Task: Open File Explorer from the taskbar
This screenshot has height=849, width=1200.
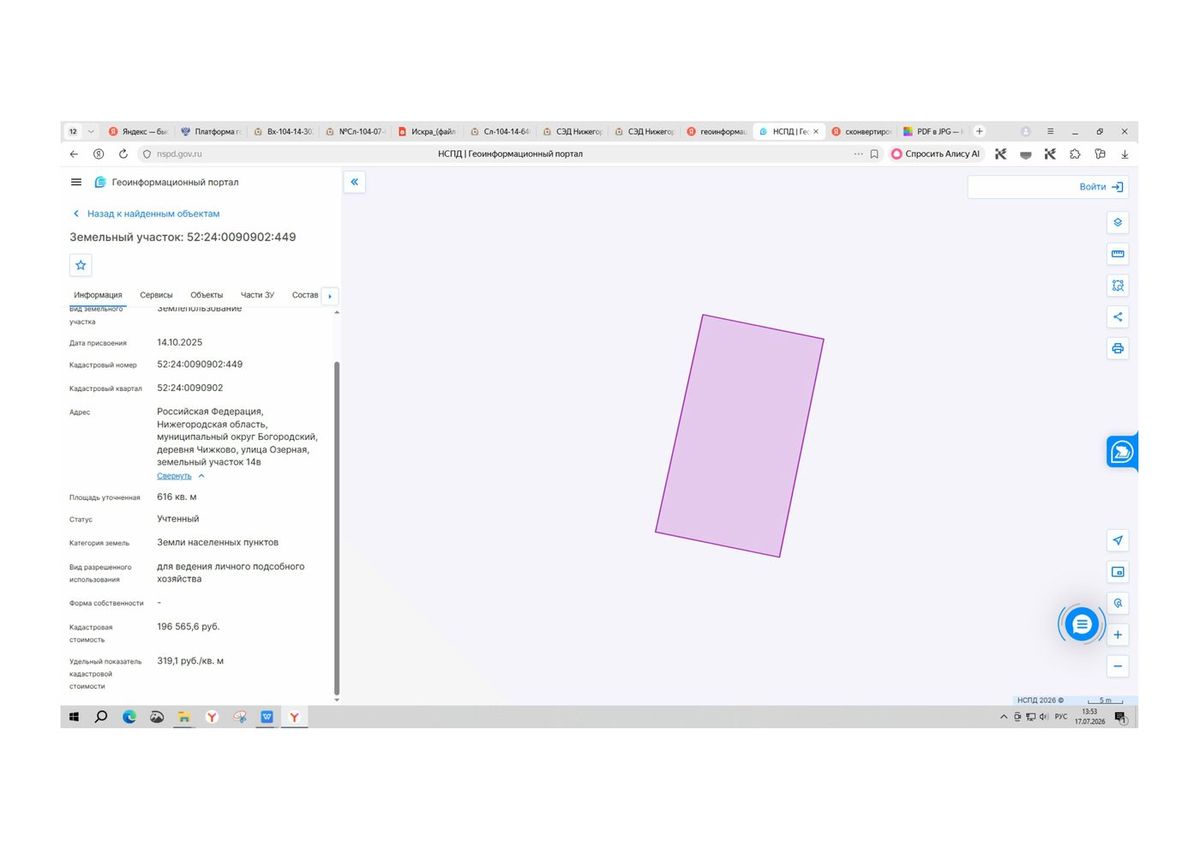Action: point(184,717)
